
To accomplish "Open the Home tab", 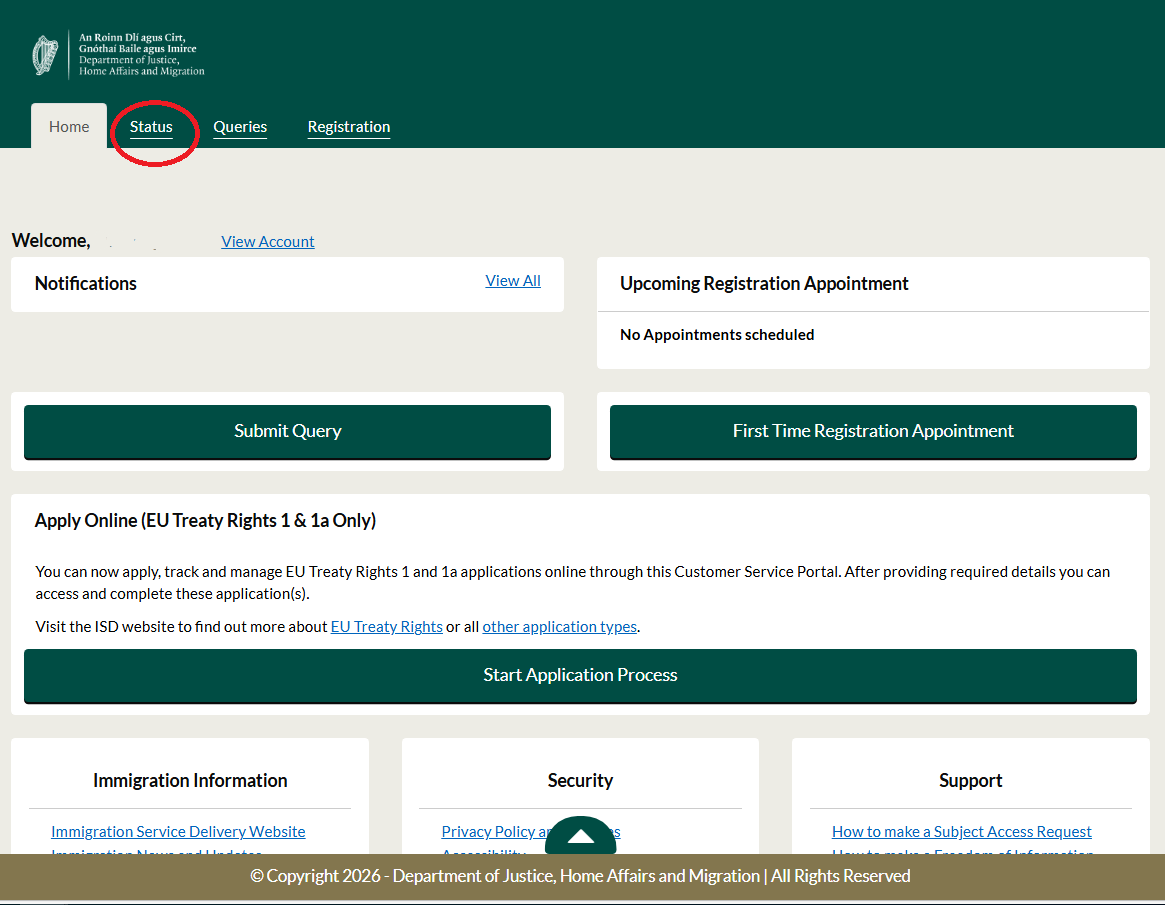I will [69, 126].
